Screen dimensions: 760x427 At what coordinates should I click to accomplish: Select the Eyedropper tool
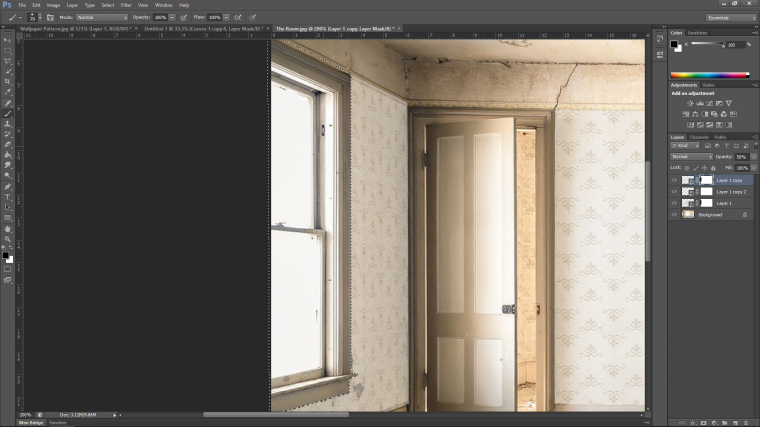pyautogui.click(x=7, y=92)
